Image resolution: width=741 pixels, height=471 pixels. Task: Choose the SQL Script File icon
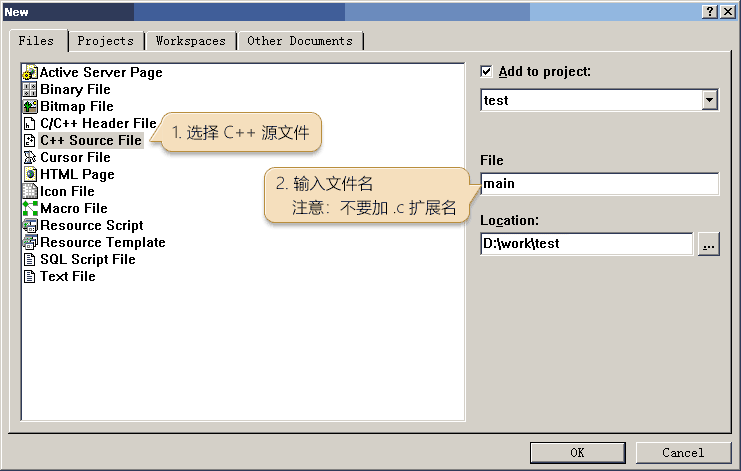30,260
